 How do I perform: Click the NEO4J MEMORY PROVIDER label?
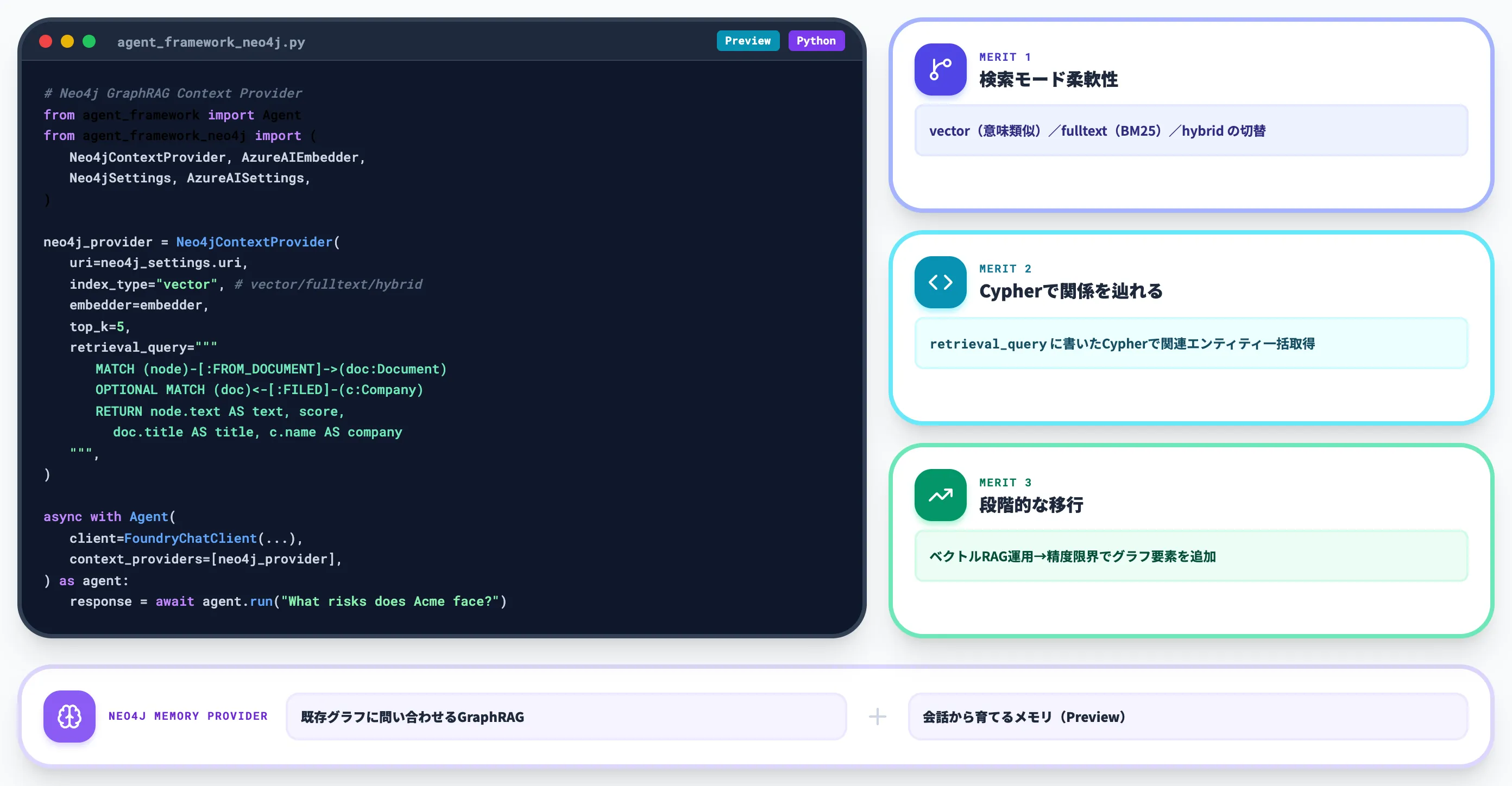[x=188, y=716]
